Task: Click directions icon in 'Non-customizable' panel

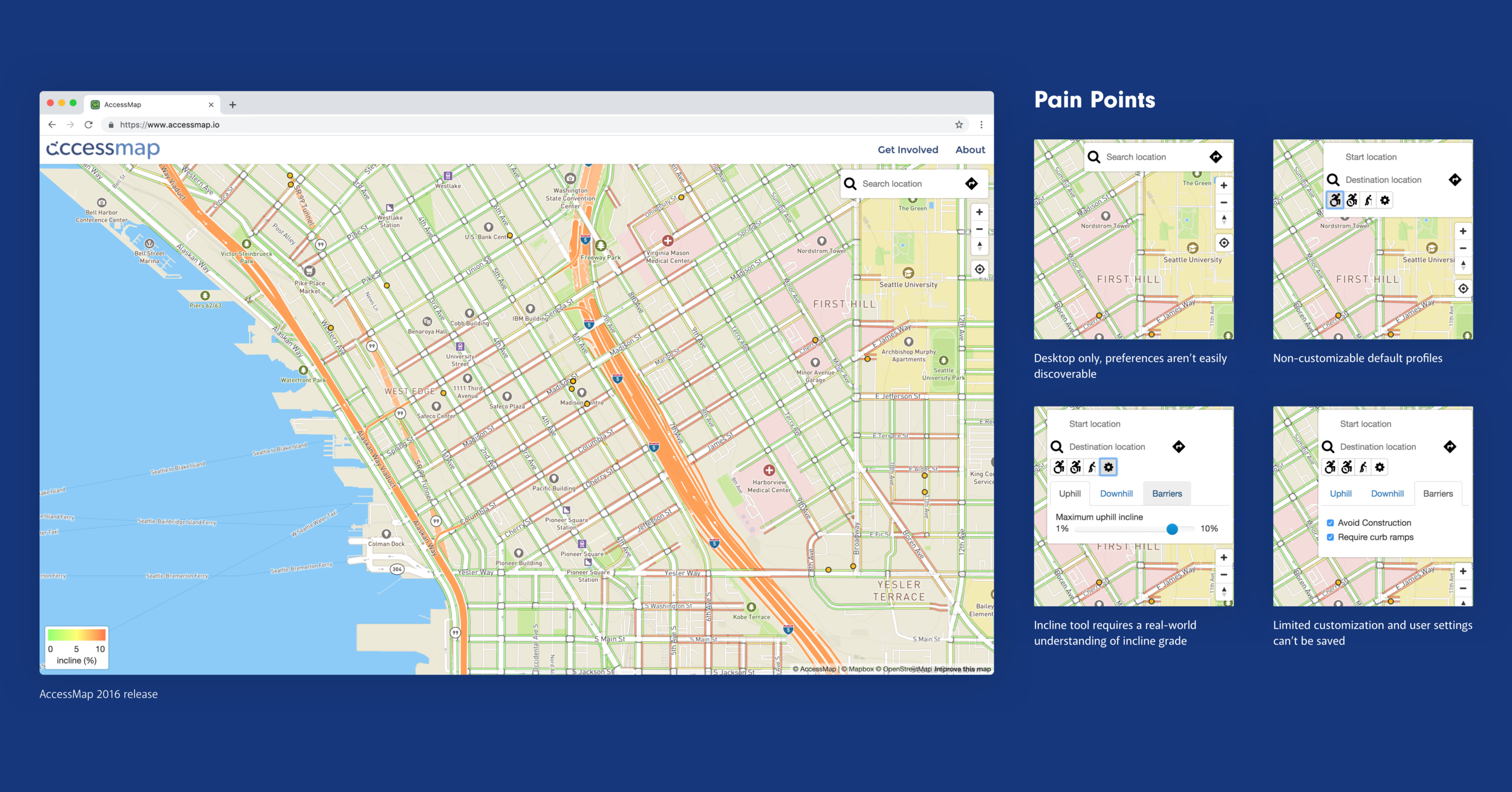Action: click(x=1455, y=180)
